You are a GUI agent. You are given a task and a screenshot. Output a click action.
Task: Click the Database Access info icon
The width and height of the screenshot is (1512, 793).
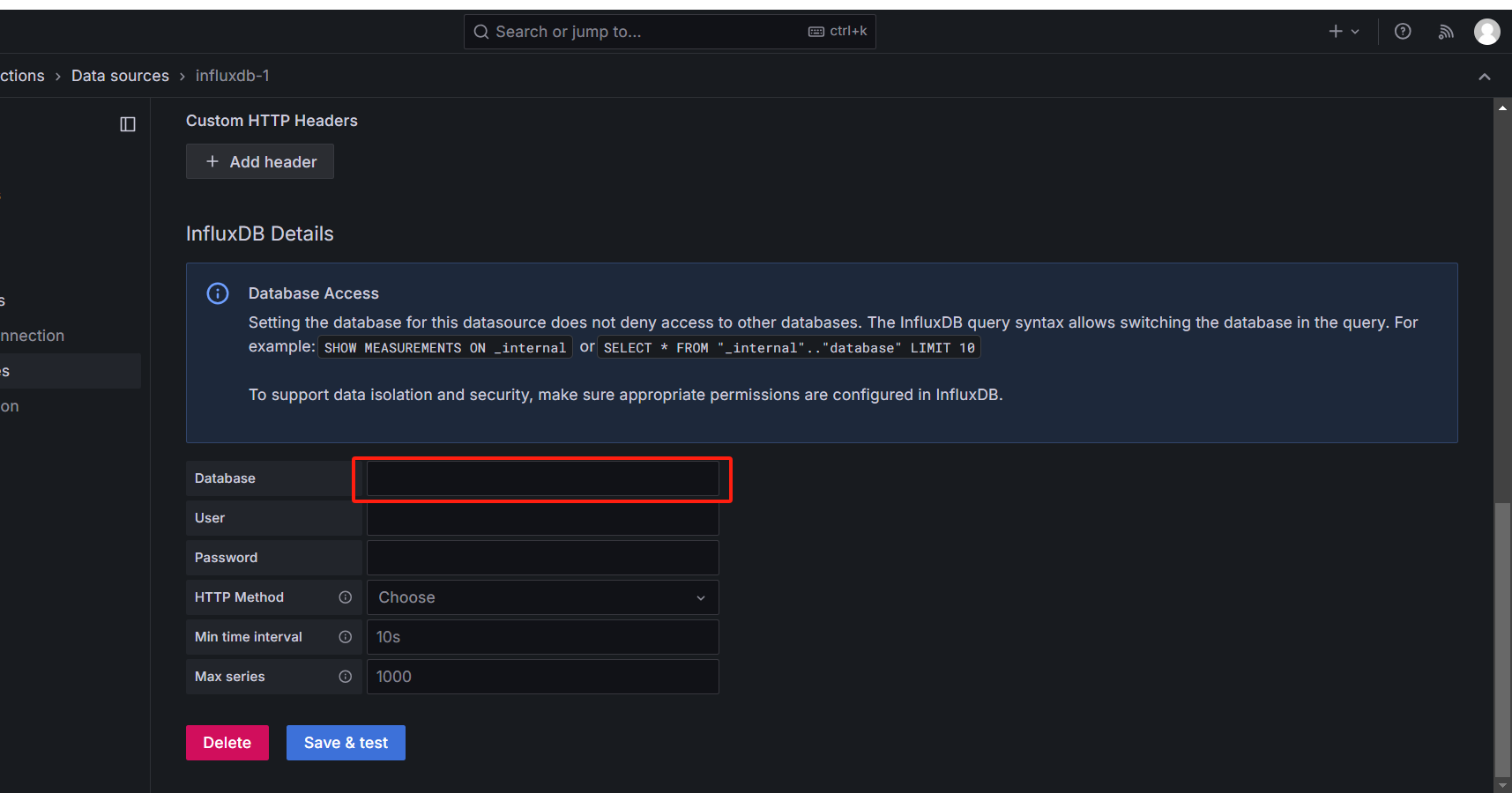tap(218, 293)
